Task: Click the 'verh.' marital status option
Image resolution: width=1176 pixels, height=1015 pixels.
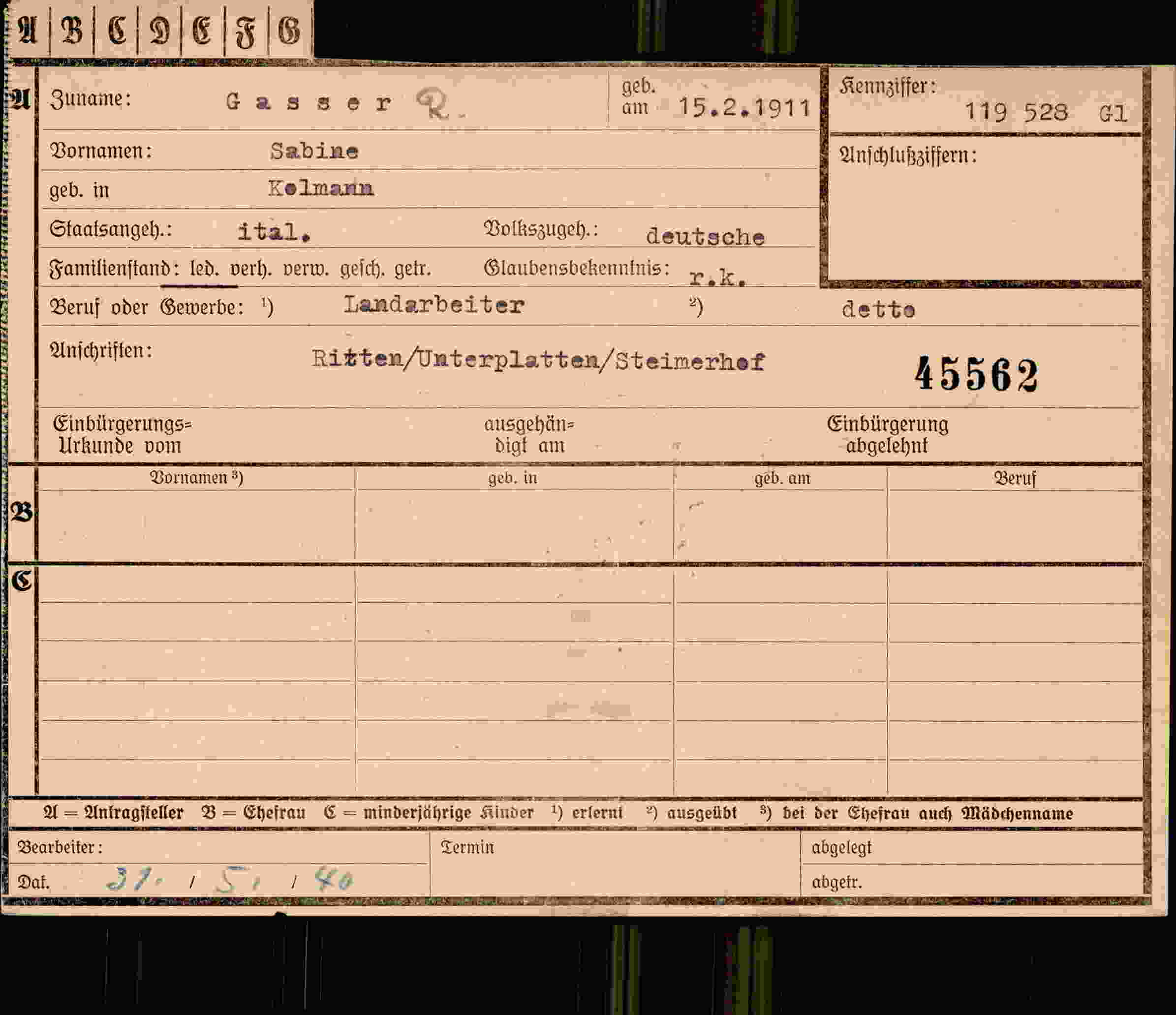Action: (250, 269)
